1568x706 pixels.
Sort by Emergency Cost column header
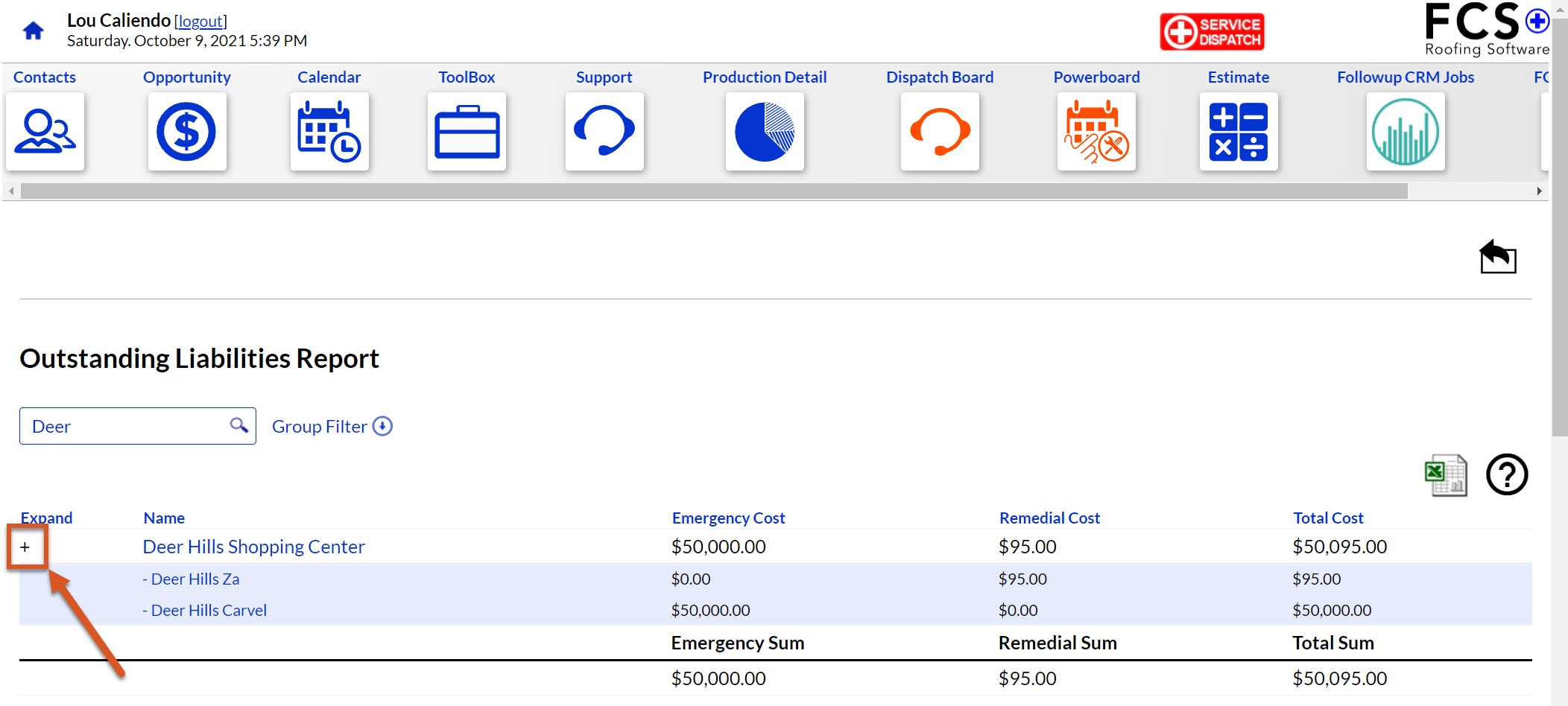click(728, 518)
